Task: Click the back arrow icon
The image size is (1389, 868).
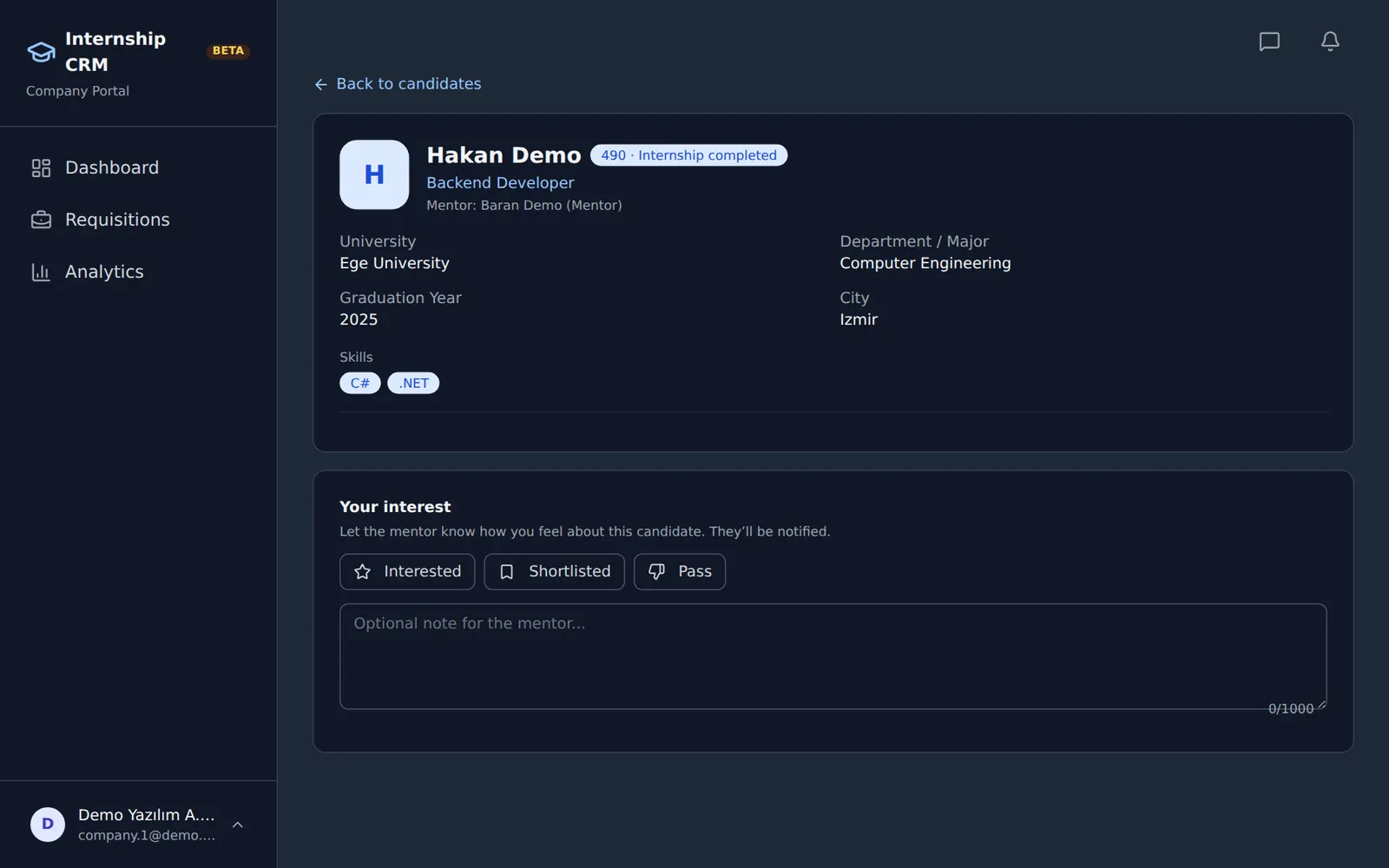Action: pyautogui.click(x=321, y=84)
